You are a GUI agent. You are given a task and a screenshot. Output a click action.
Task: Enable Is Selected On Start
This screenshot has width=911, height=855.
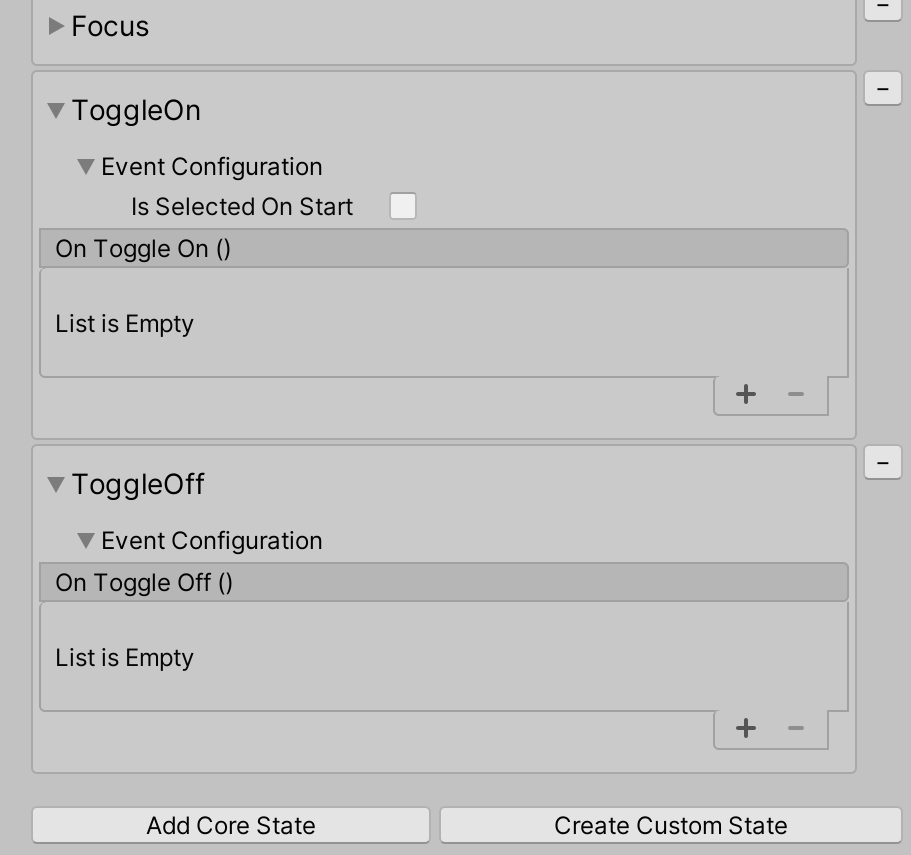pos(401,206)
